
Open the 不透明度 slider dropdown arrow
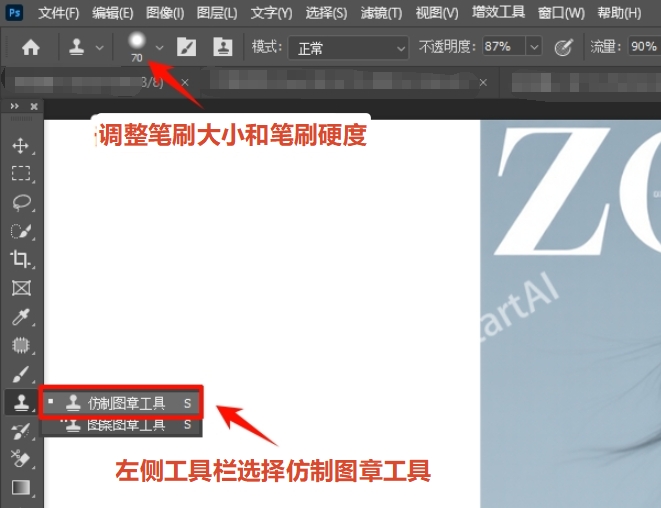[534, 46]
